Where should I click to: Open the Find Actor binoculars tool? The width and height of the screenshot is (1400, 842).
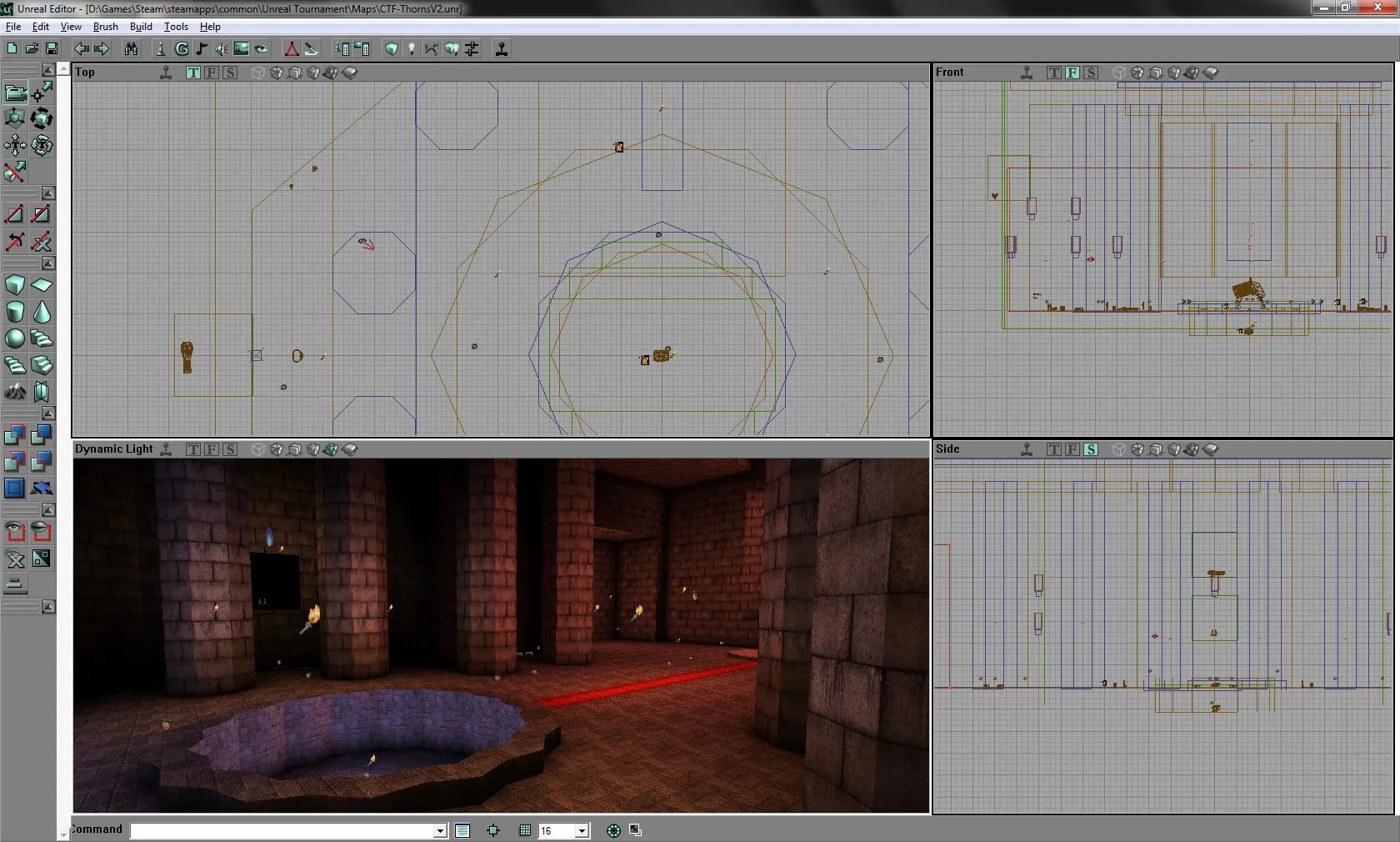click(x=131, y=49)
